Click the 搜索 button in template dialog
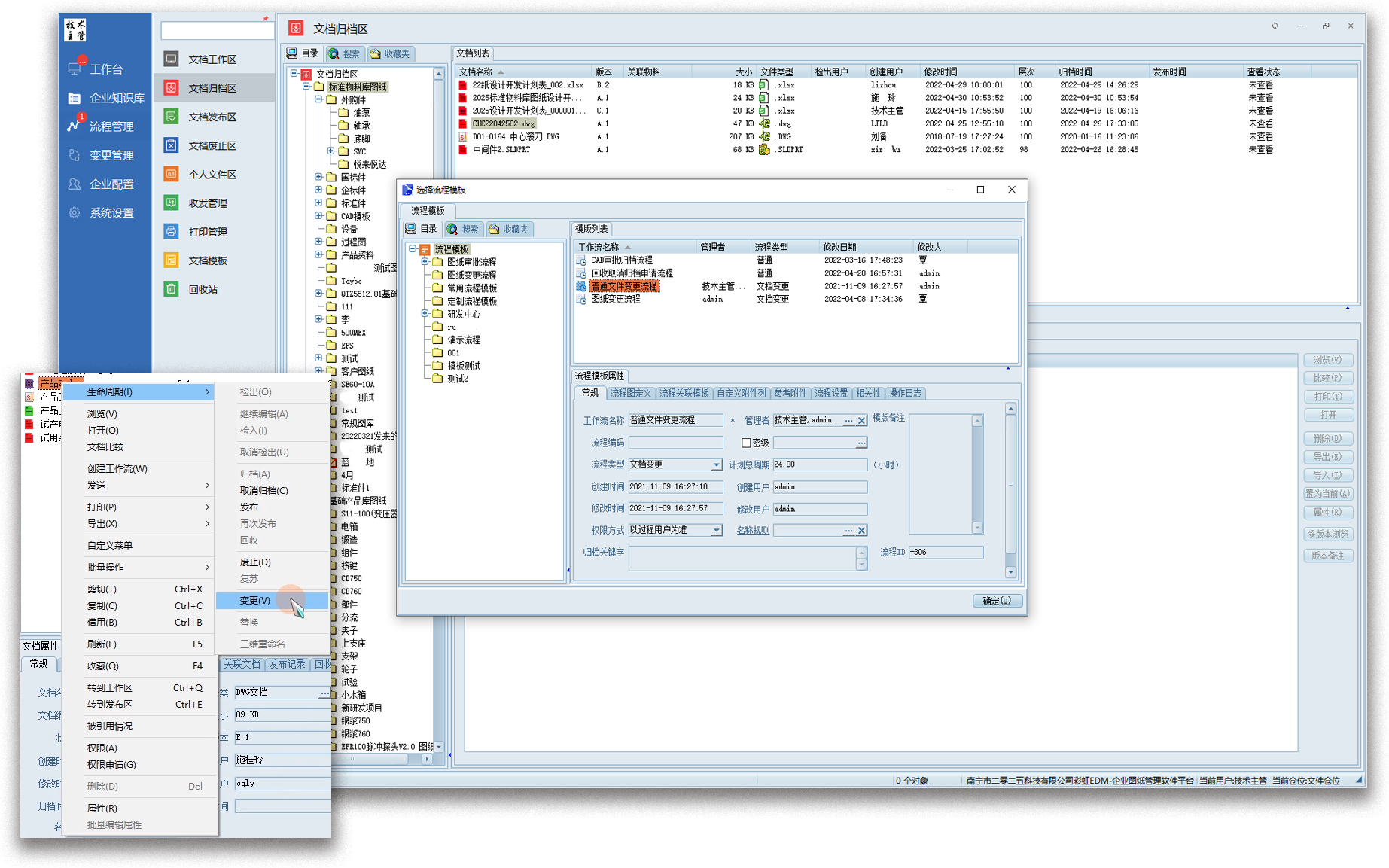Viewport: 1389px width, 868px height. point(463,229)
